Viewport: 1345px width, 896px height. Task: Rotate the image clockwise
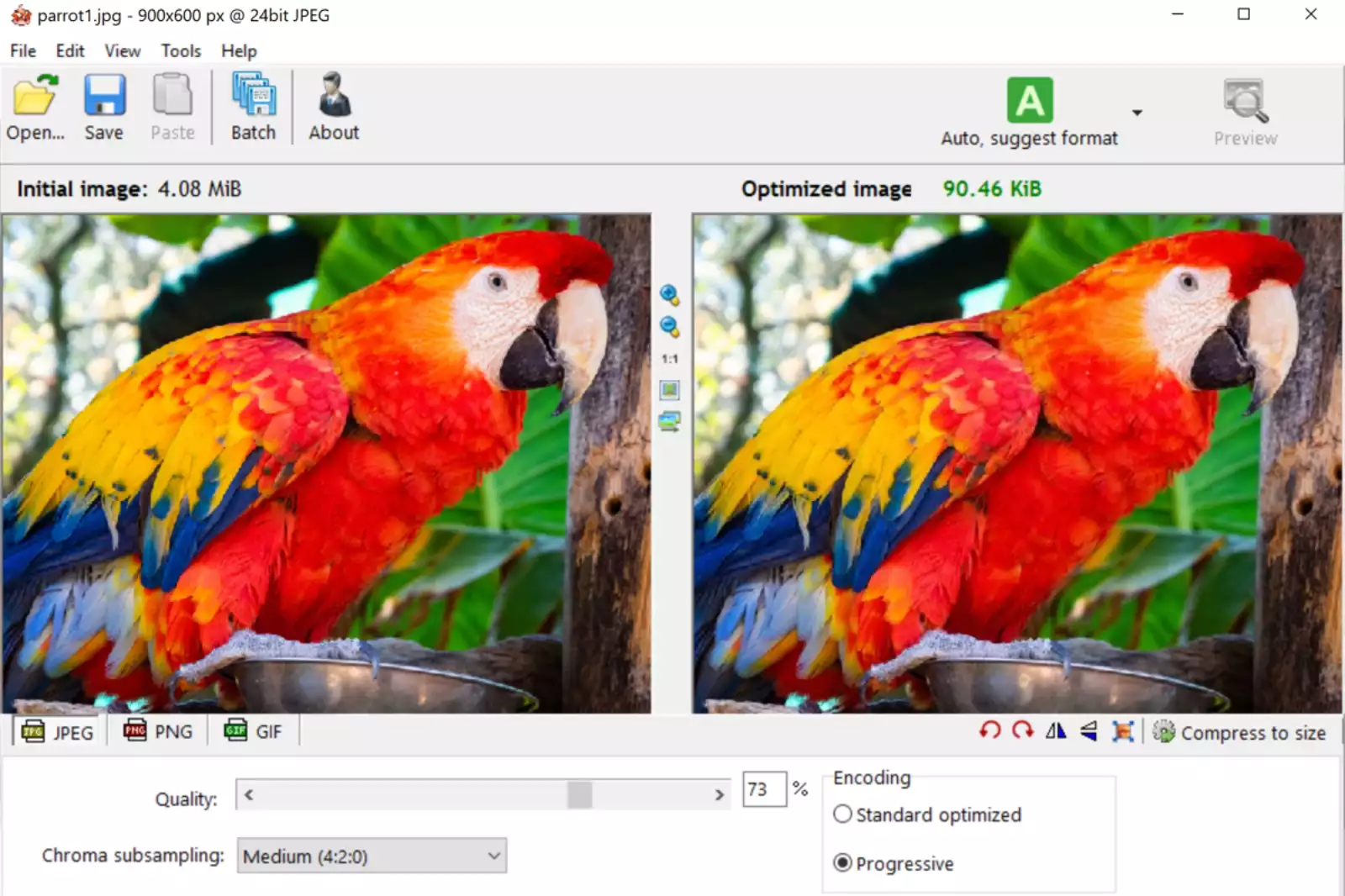click(x=1022, y=730)
